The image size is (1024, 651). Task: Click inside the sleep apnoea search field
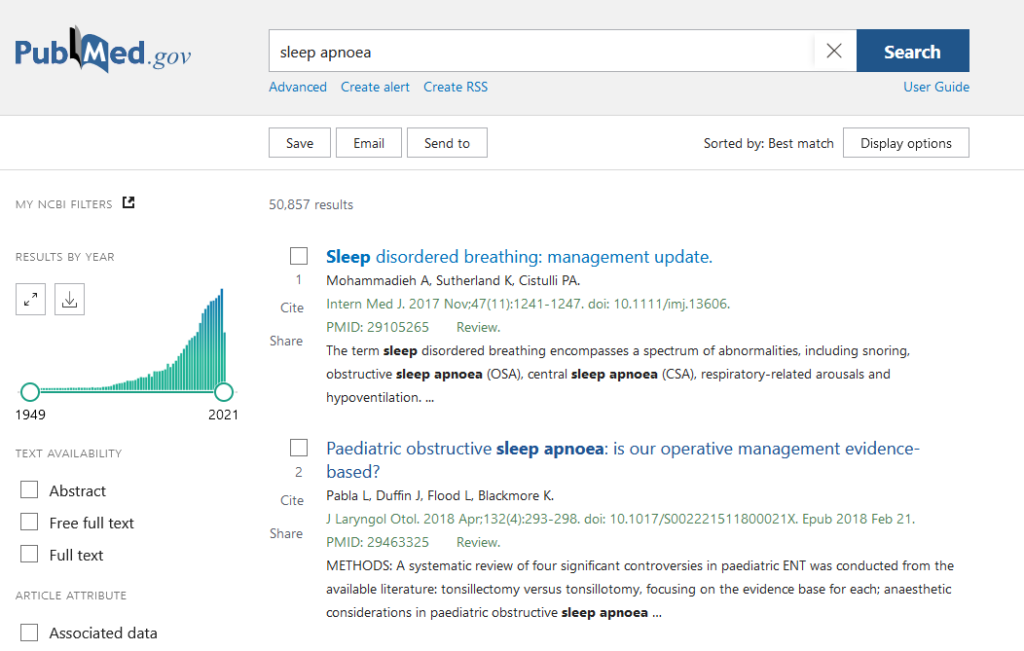[540, 51]
